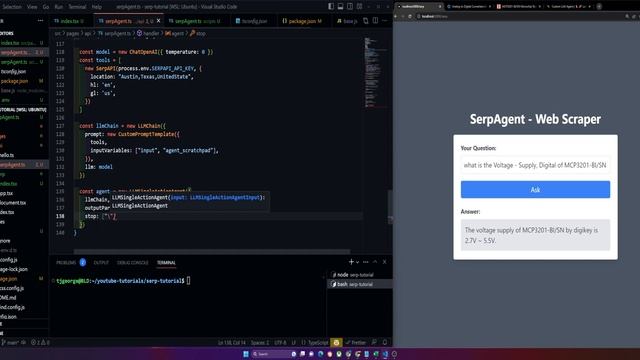The image size is (640, 360).
Task: Open the editor more actions ellipsis
Action: pyautogui.click(x=384, y=20)
